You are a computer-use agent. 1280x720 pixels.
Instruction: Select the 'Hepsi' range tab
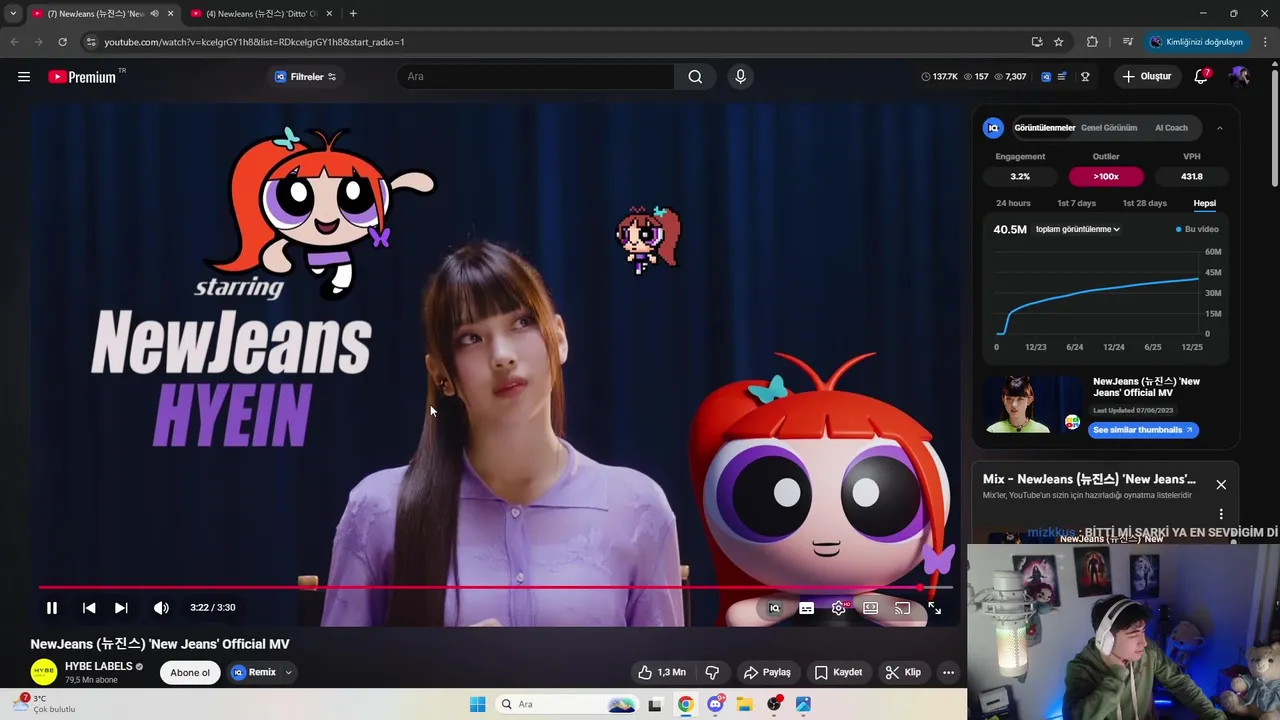click(1205, 203)
